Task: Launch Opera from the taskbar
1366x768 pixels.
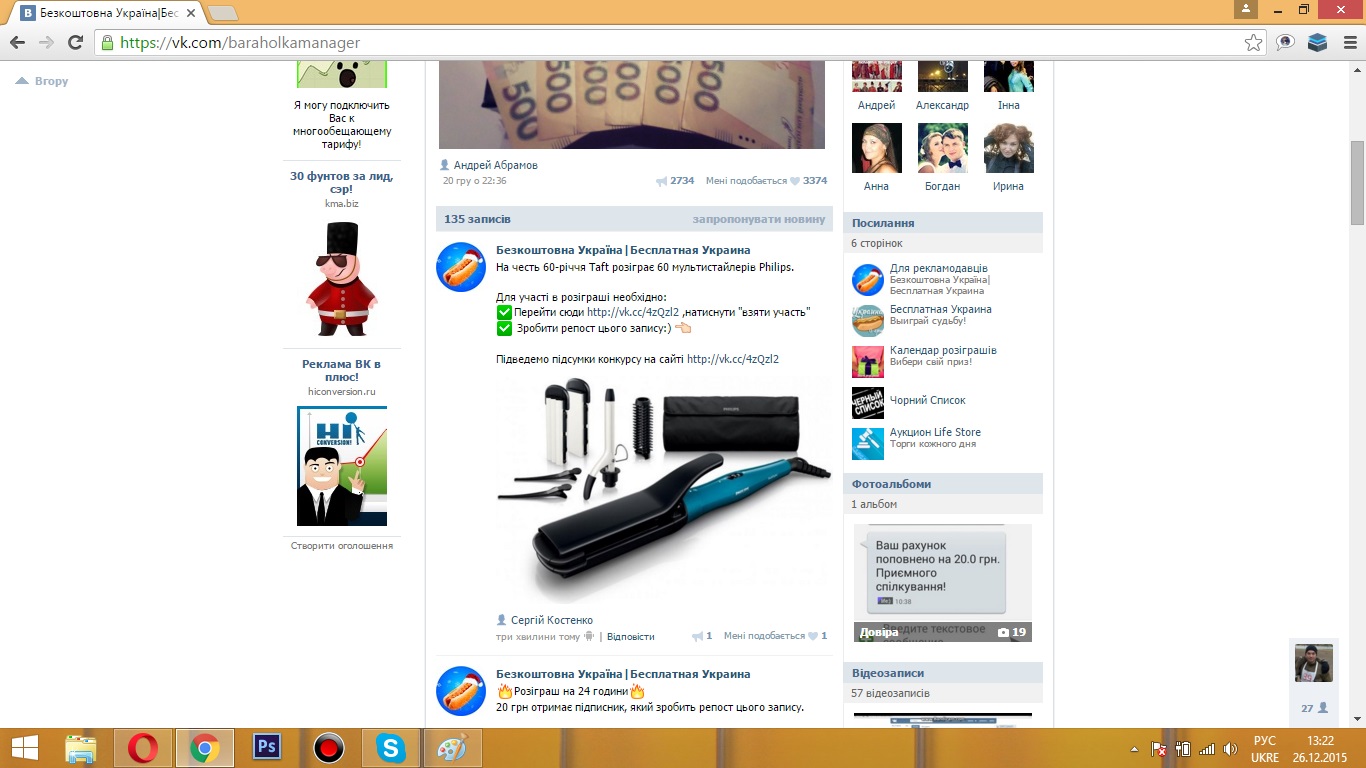Action: pyautogui.click(x=143, y=748)
